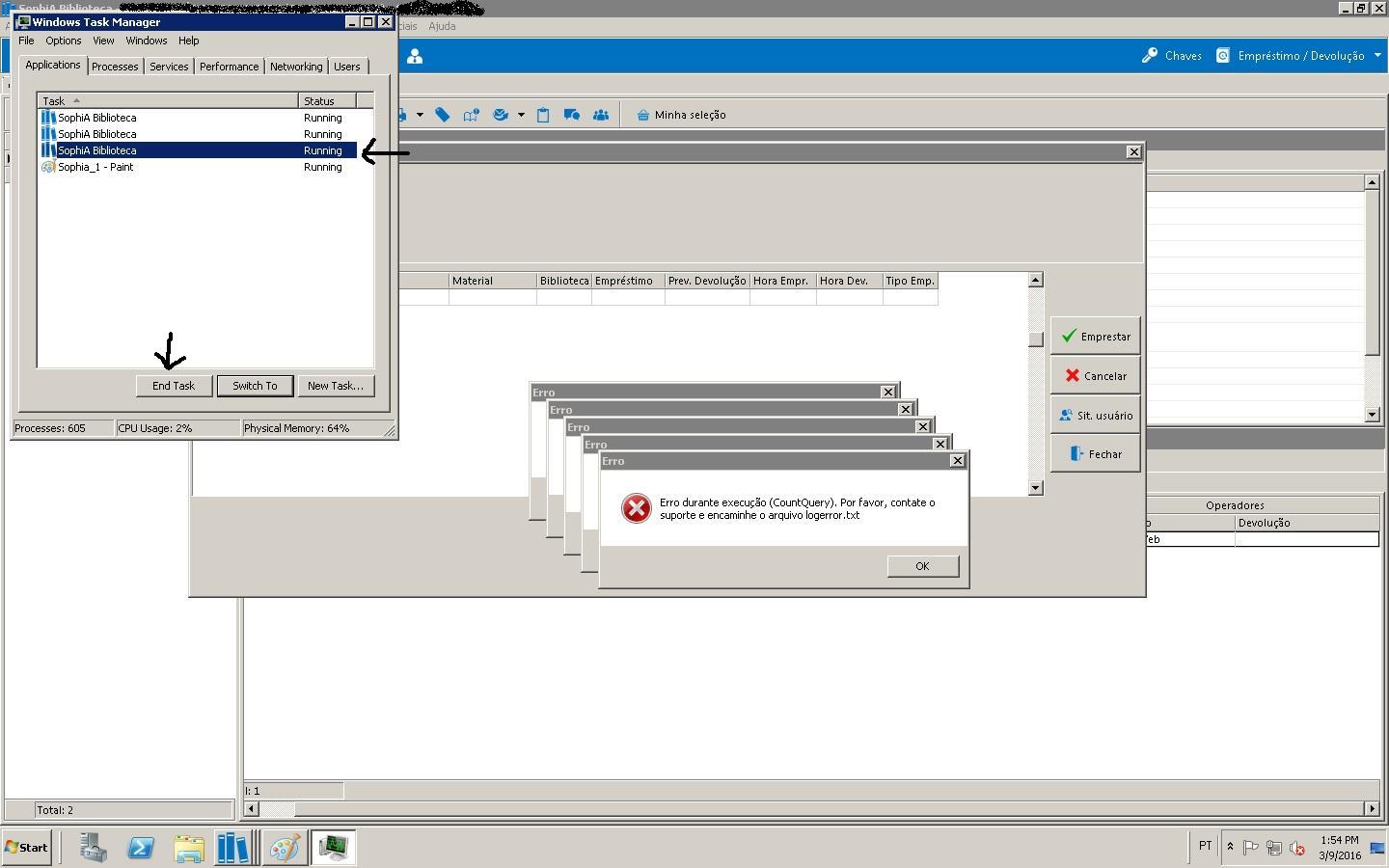Click End Task in Task Manager

[174, 386]
